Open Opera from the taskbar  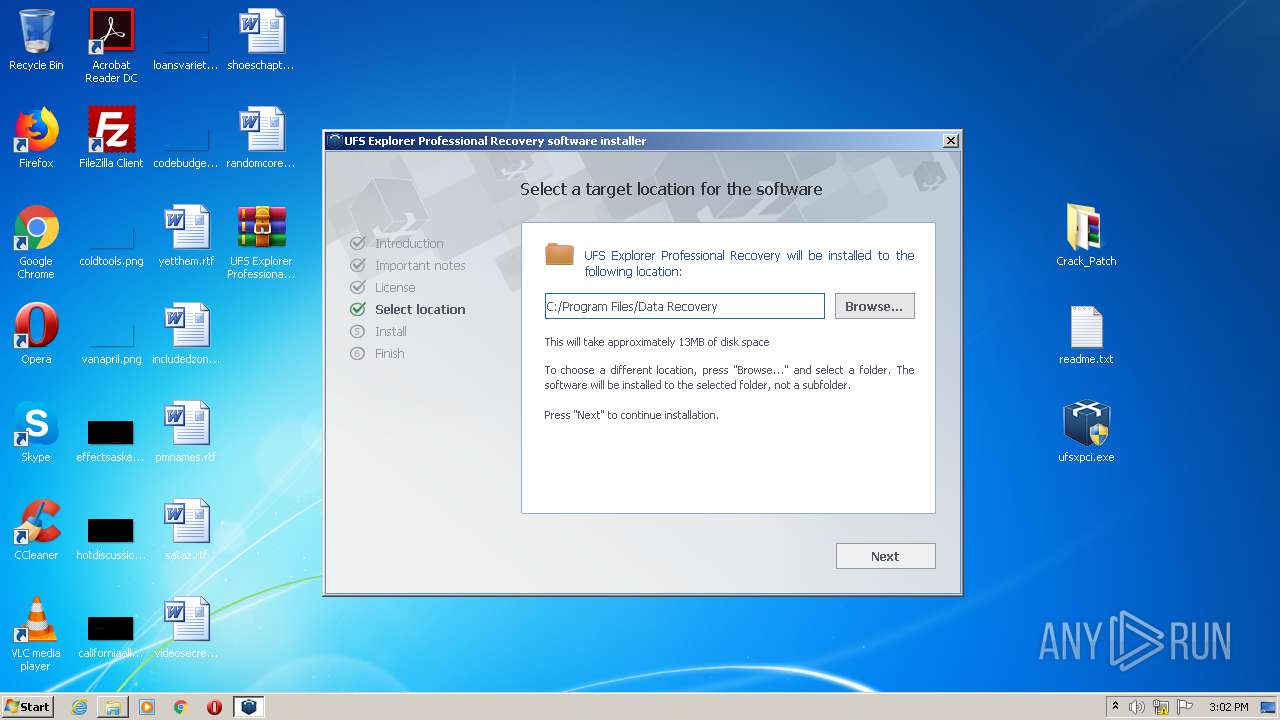pos(214,707)
